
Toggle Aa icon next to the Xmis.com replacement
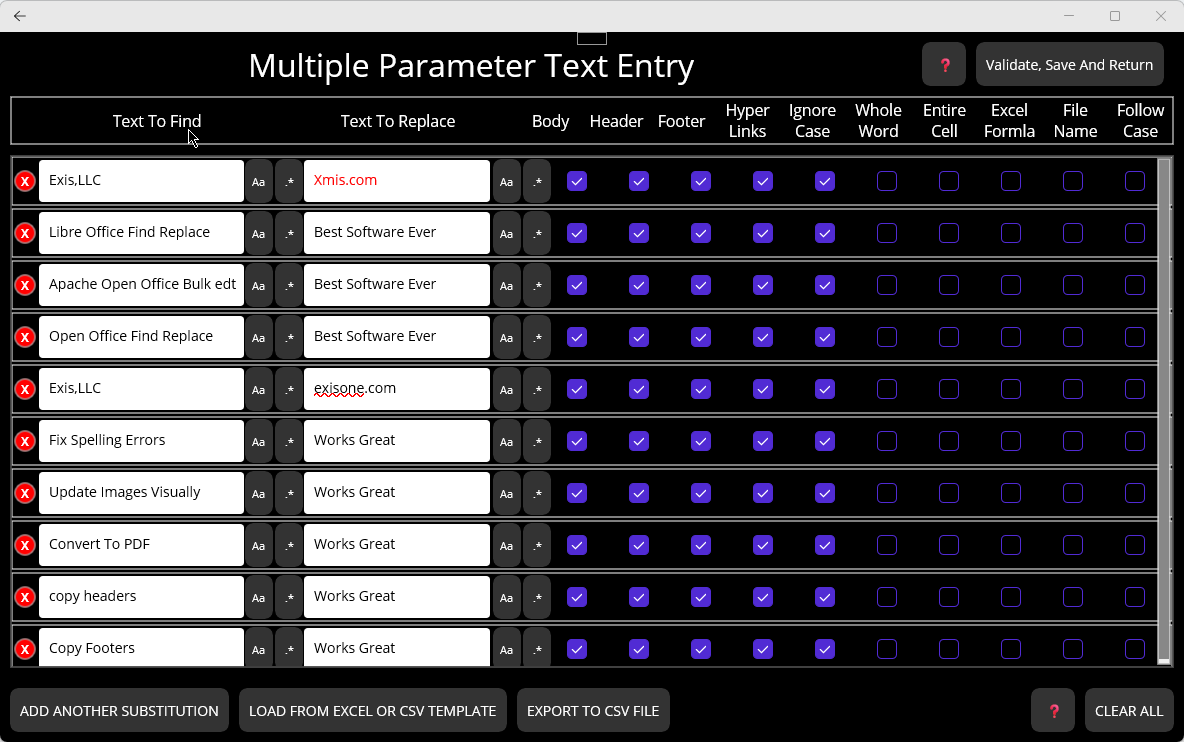[x=506, y=181]
